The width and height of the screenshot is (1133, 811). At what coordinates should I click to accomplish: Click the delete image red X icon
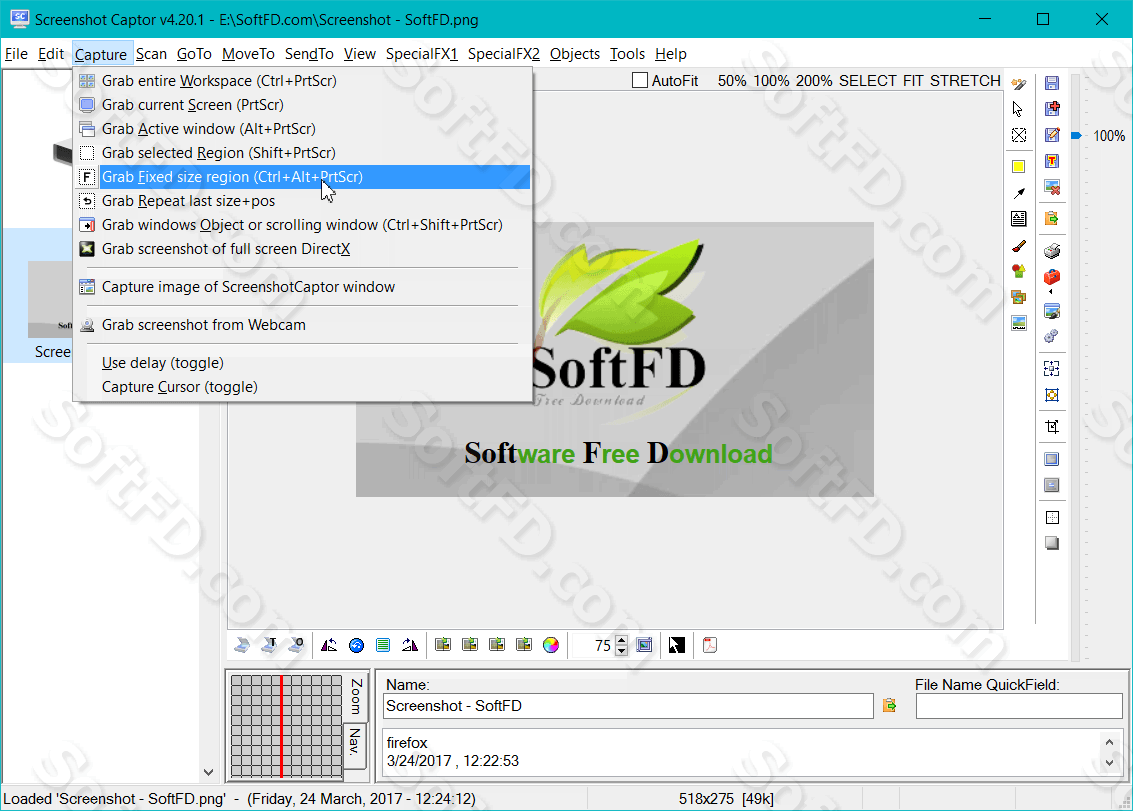click(1052, 187)
